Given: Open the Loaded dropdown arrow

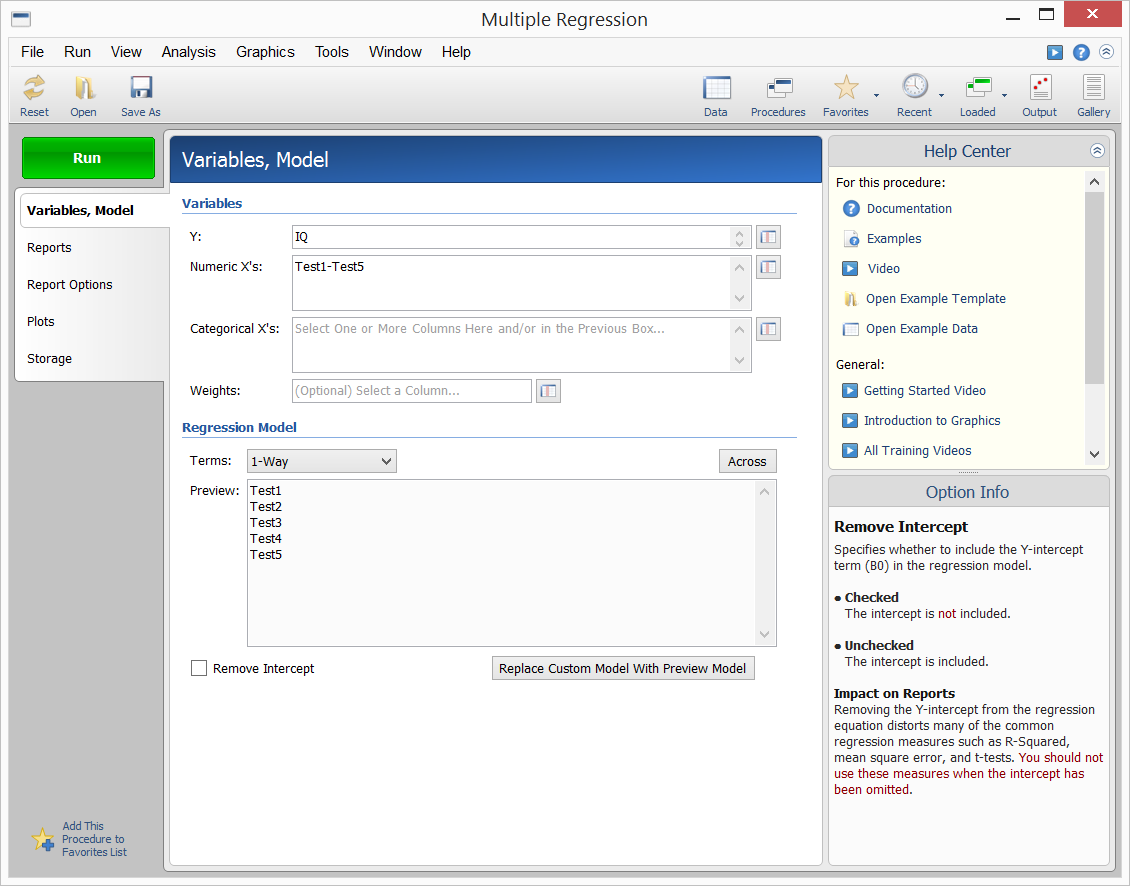Looking at the screenshot, I should [1005, 95].
